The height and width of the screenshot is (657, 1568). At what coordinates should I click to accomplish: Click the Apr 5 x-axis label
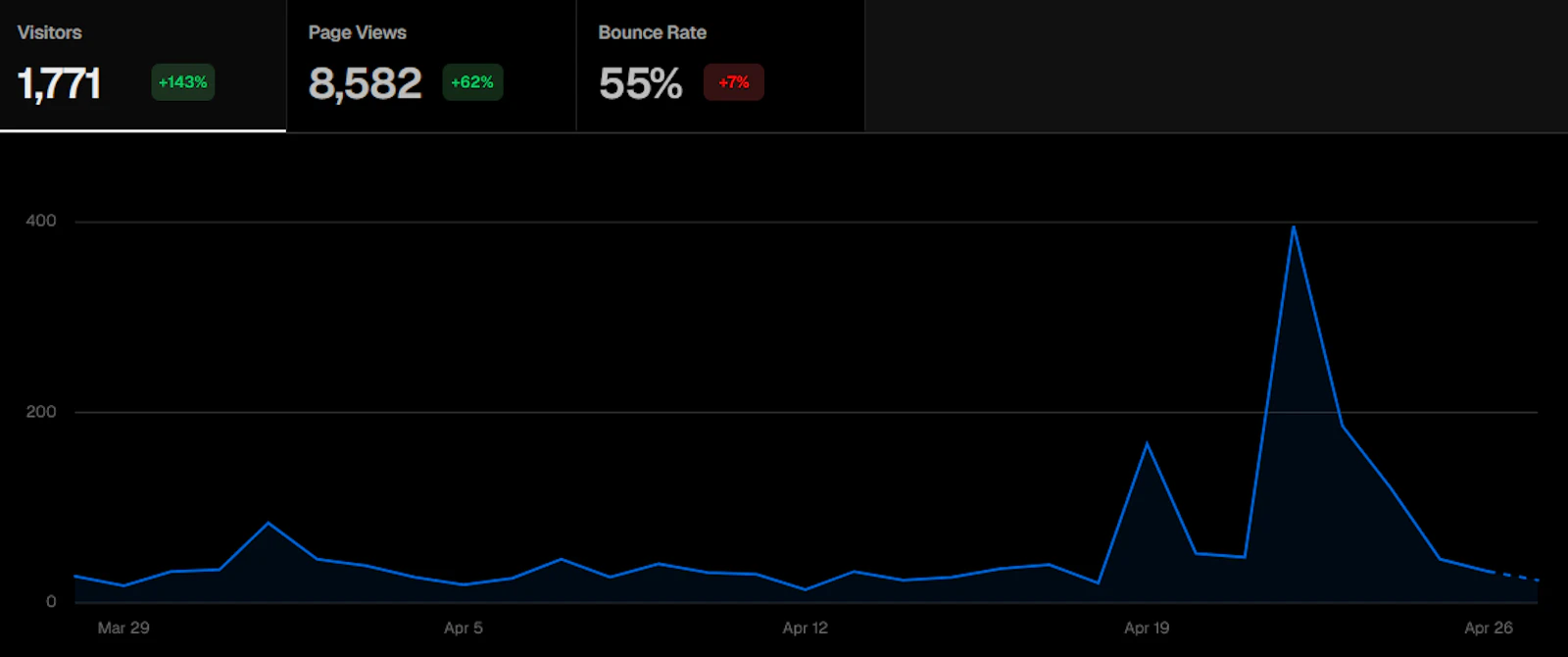(464, 628)
